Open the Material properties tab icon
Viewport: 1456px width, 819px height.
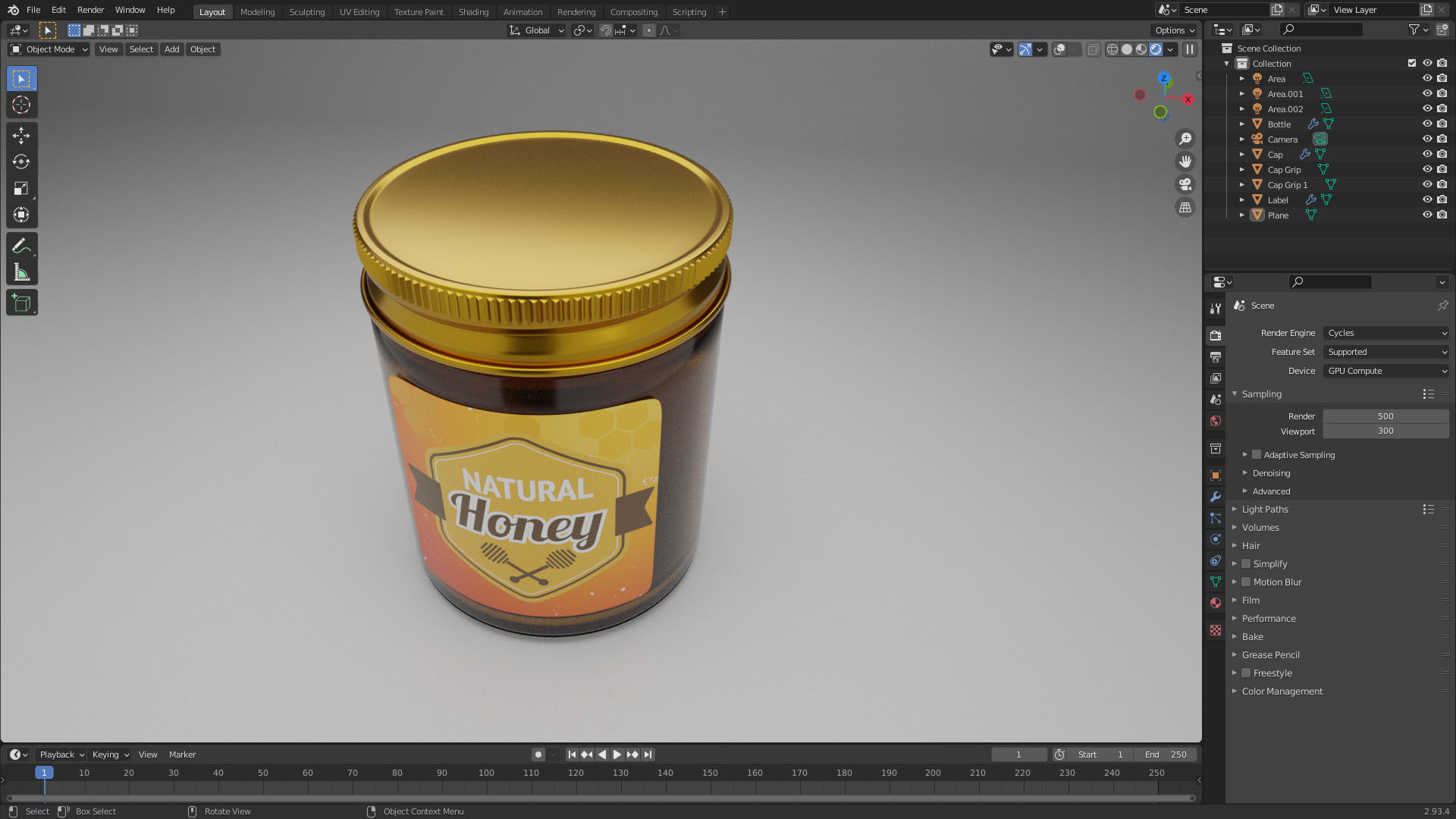(1216, 603)
